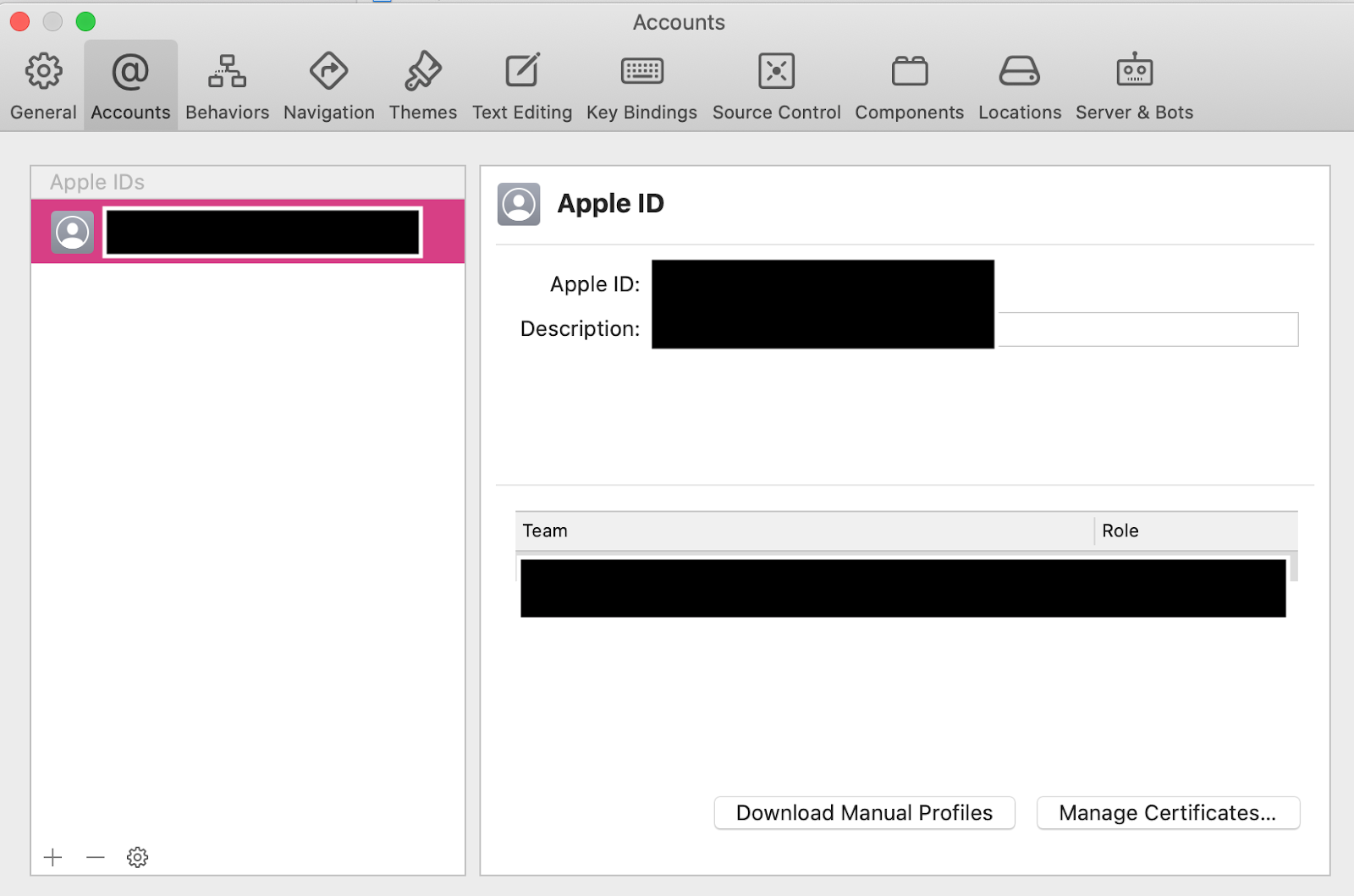Open the account actions gear menu
1354x896 pixels.
tap(137, 857)
